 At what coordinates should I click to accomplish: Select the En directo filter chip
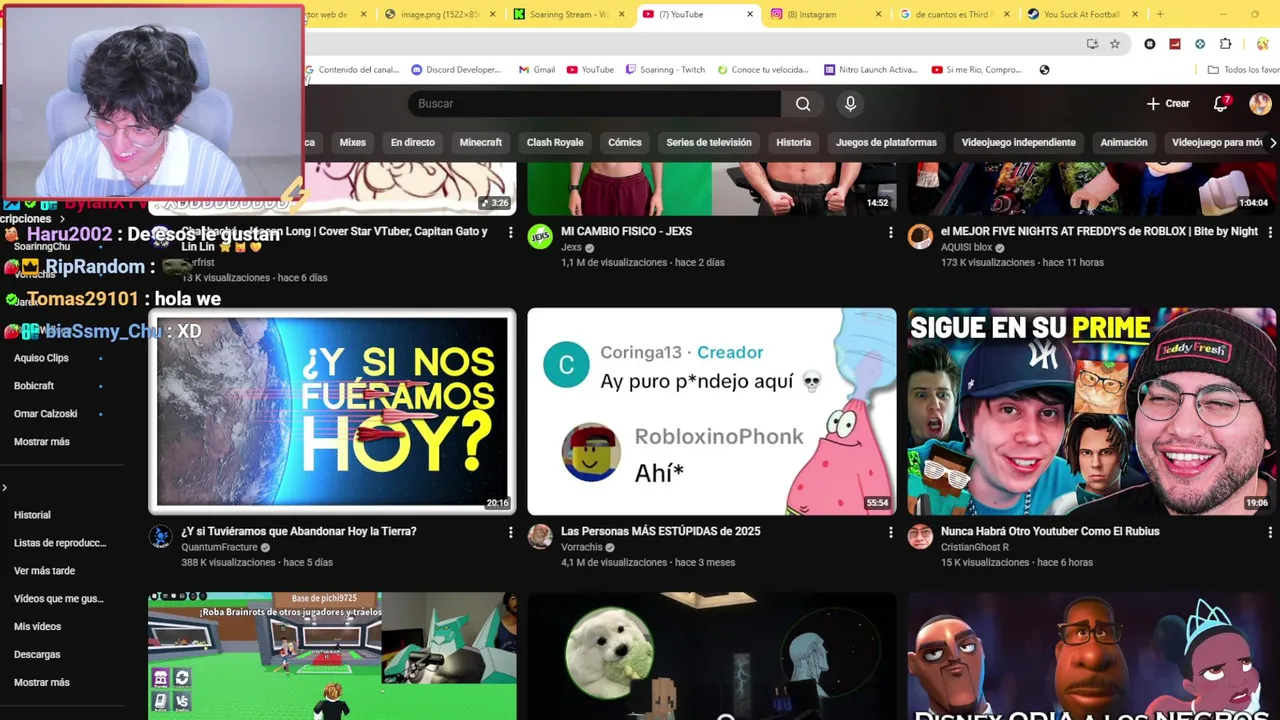[x=412, y=142]
